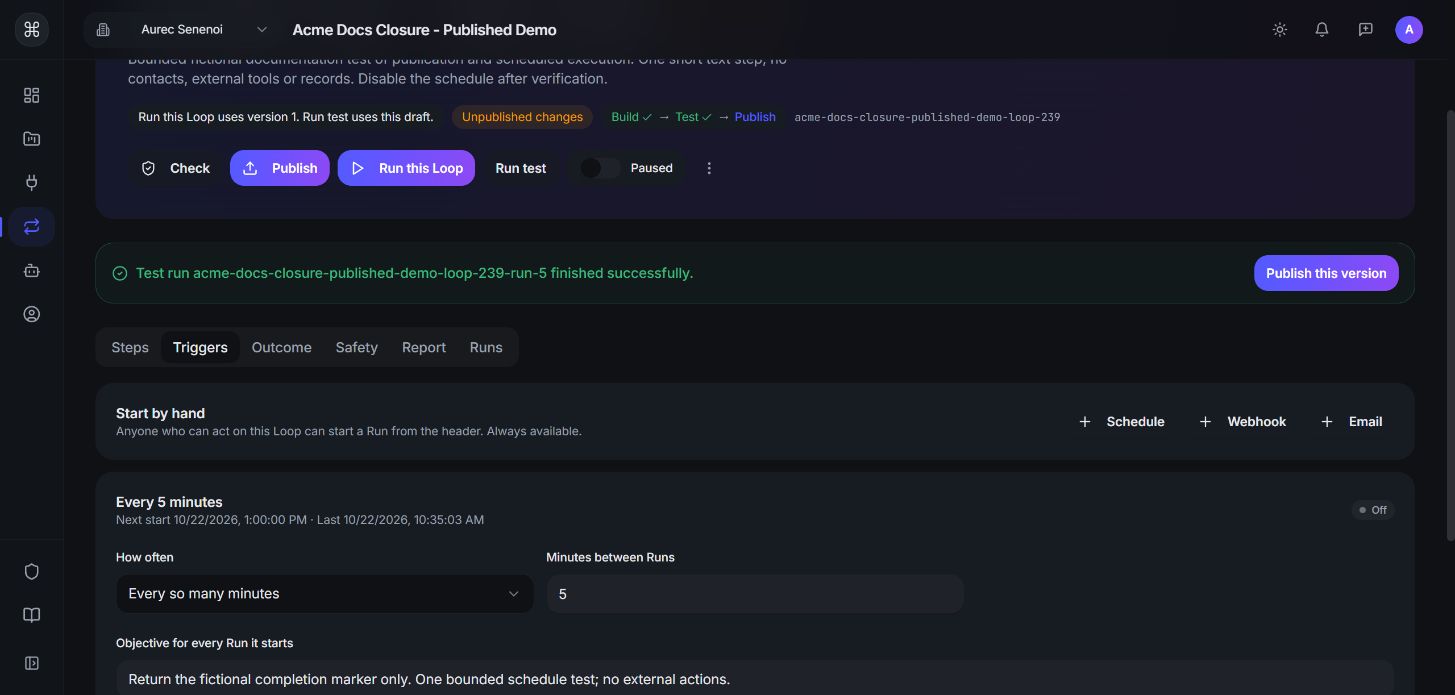Collapse sidebar using bottom panel icon
1455x695 pixels.
[x=31, y=663]
